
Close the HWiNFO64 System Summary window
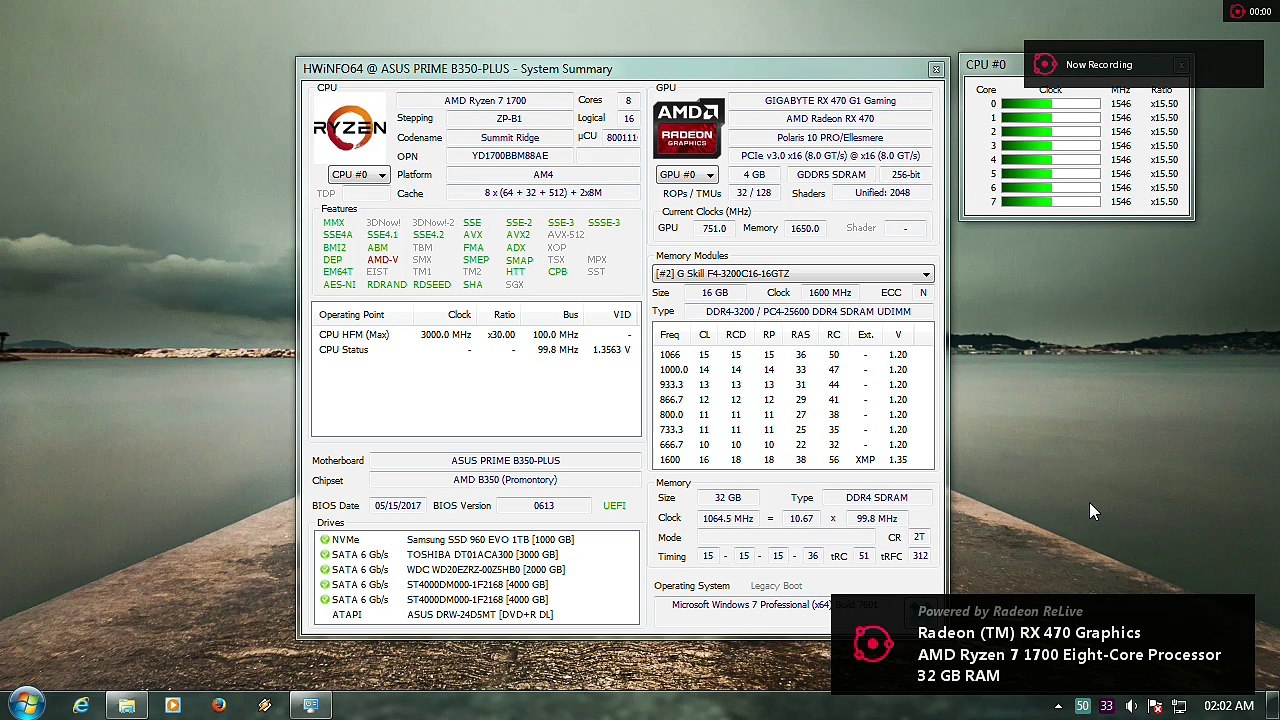click(936, 69)
